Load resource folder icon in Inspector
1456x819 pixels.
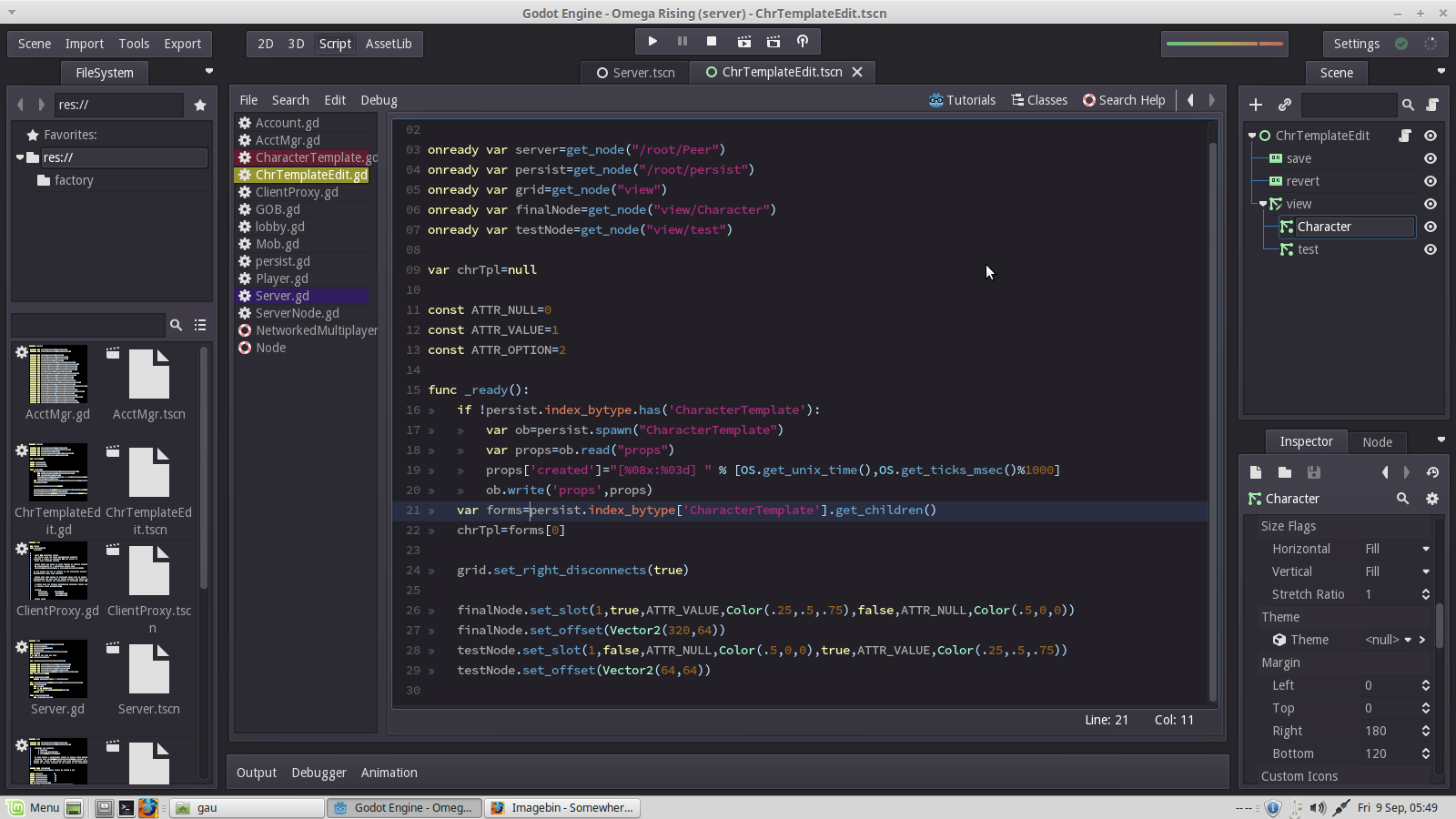pyautogui.click(x=1285, y=472)
